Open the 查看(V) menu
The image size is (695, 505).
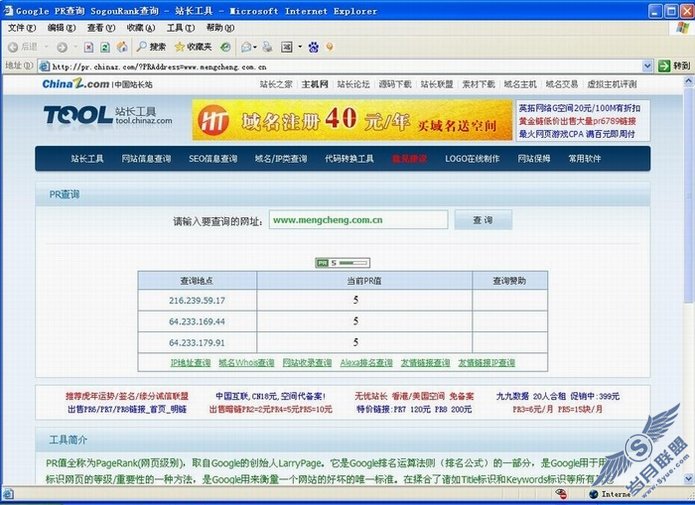point(101,27)
